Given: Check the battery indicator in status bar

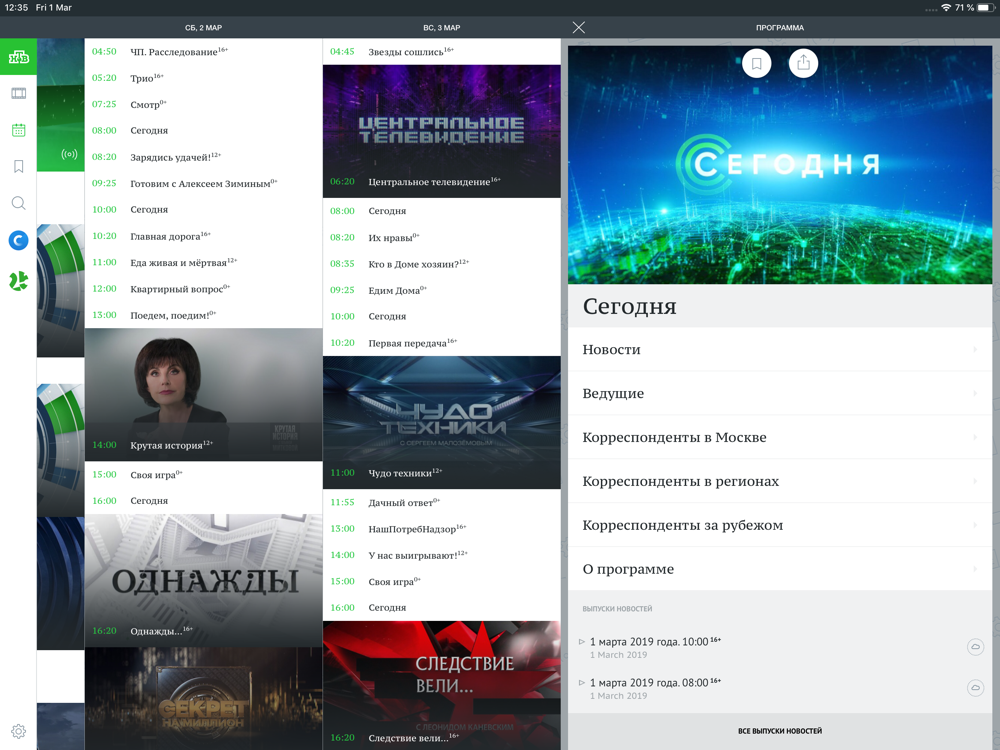Looking at the screenshot, I should [986, 8].
